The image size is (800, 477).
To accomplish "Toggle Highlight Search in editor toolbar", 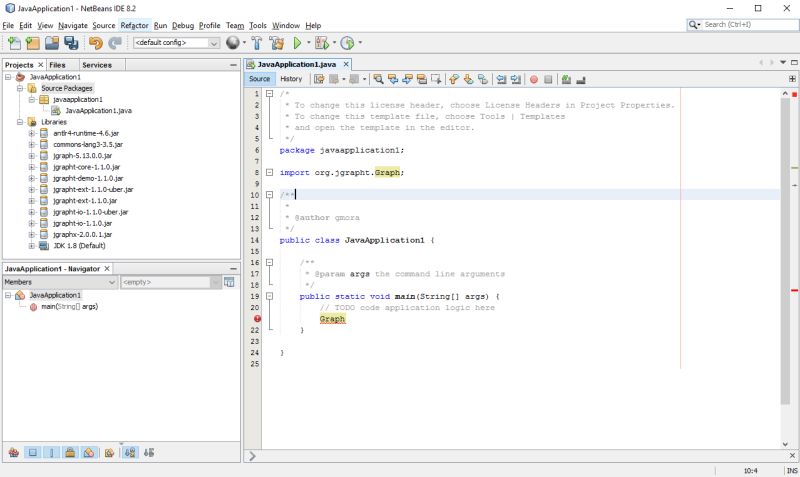I will point(421,79).
